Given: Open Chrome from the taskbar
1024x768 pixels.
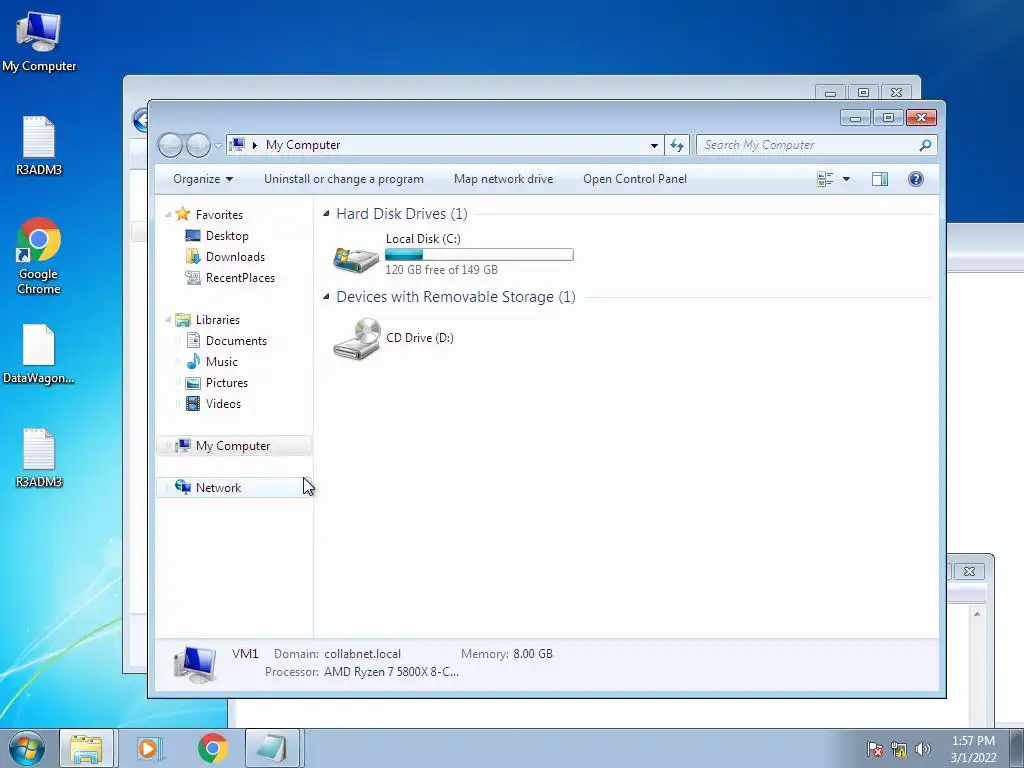Looking at the screenshot, I should (213, 748).
